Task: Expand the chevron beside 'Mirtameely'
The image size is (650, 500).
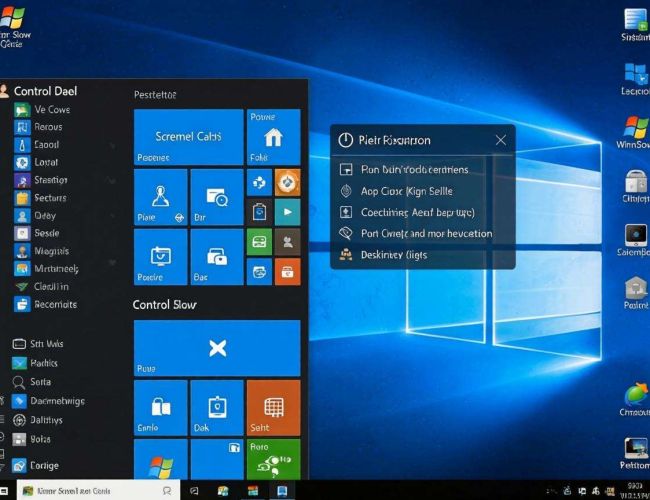Action: tap(112, 262)
